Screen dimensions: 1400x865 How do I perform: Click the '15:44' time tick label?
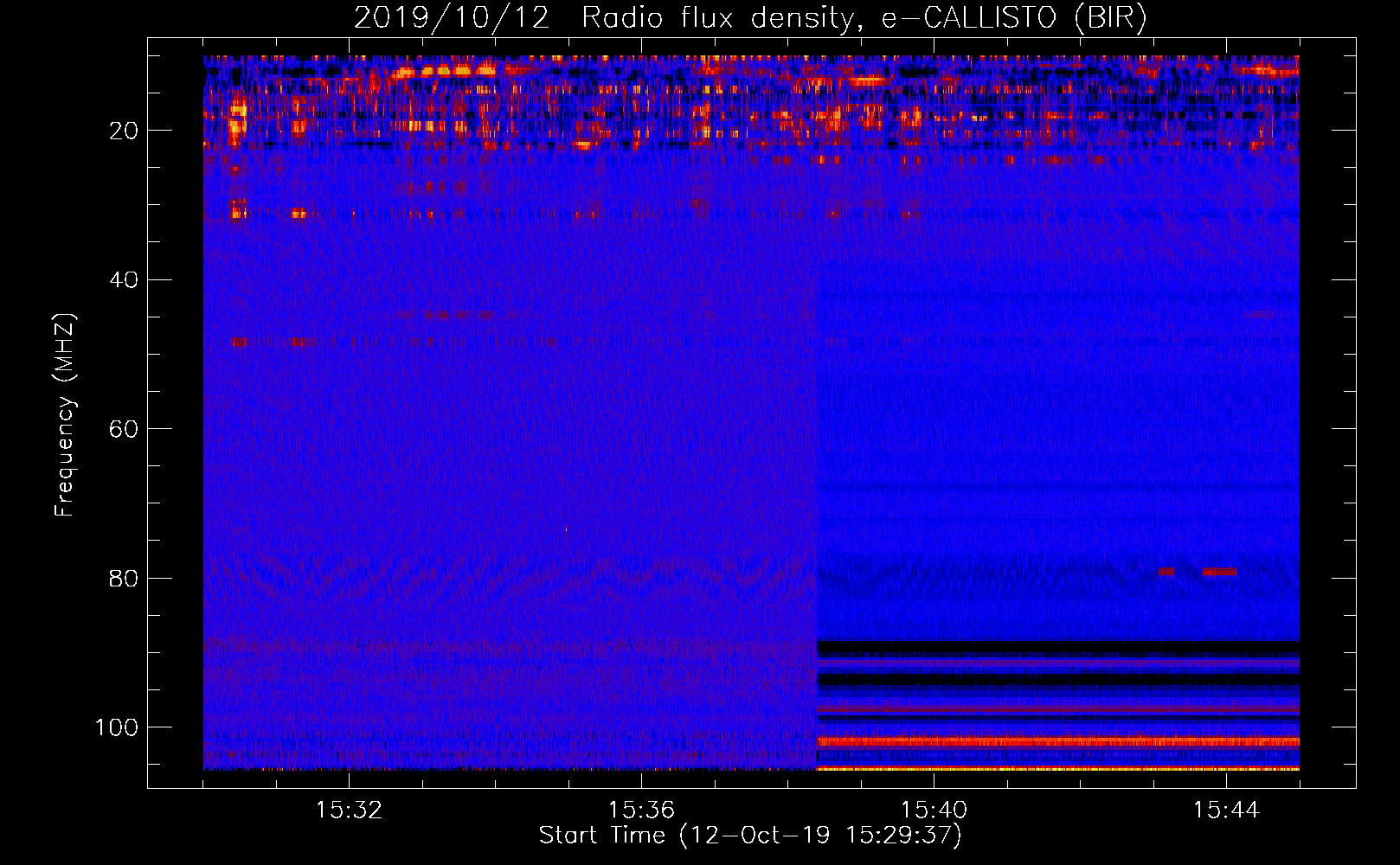(x=1226, y=811)
